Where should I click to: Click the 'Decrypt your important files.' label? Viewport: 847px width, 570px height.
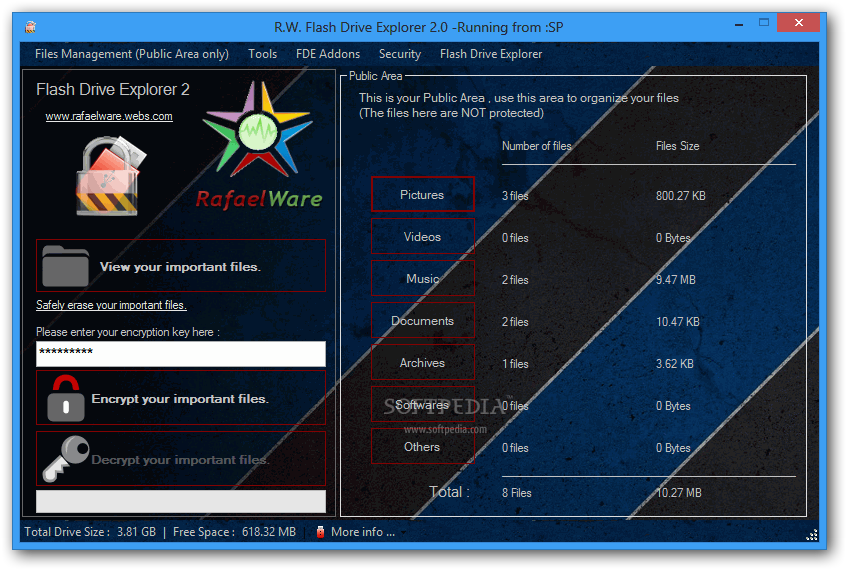(x=180, y=460)
